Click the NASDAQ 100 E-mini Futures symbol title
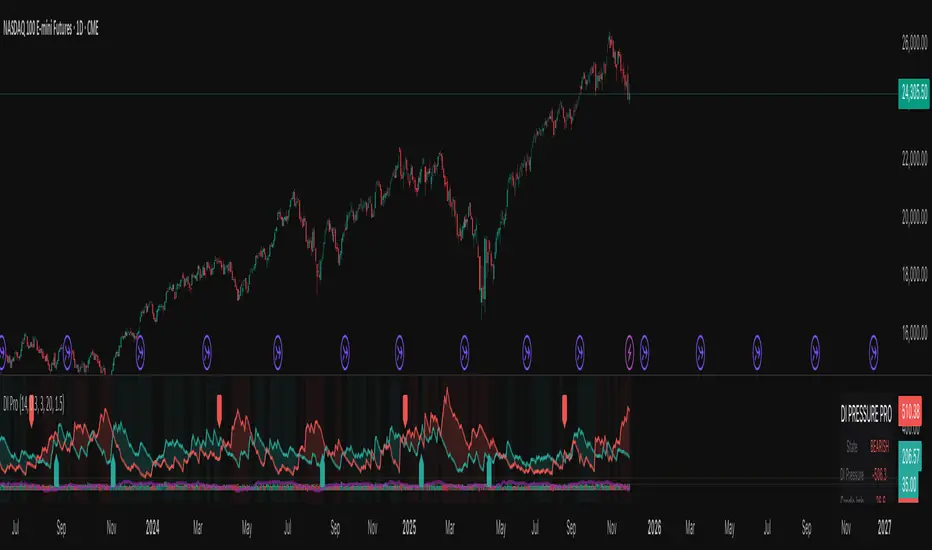 [x=51, y=28]
